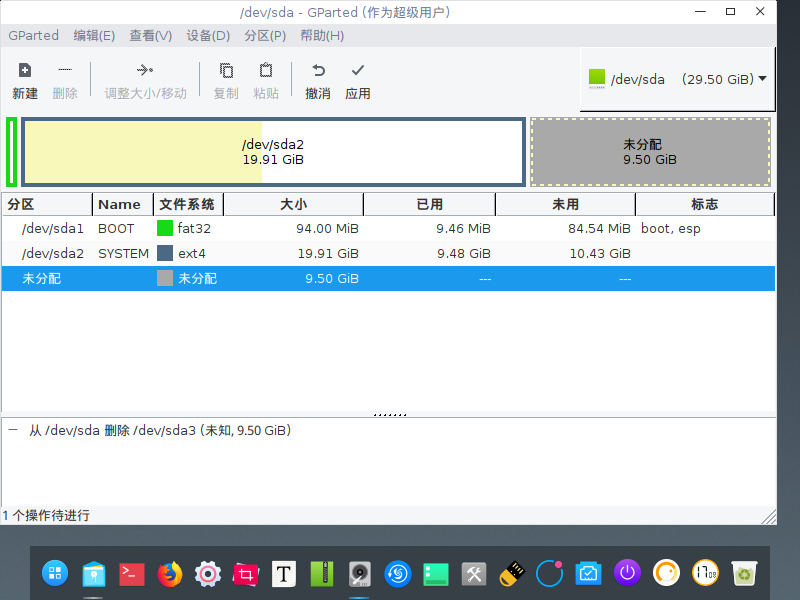
Task: Open Firefox from the dock
Action: (x=170, y=573)
